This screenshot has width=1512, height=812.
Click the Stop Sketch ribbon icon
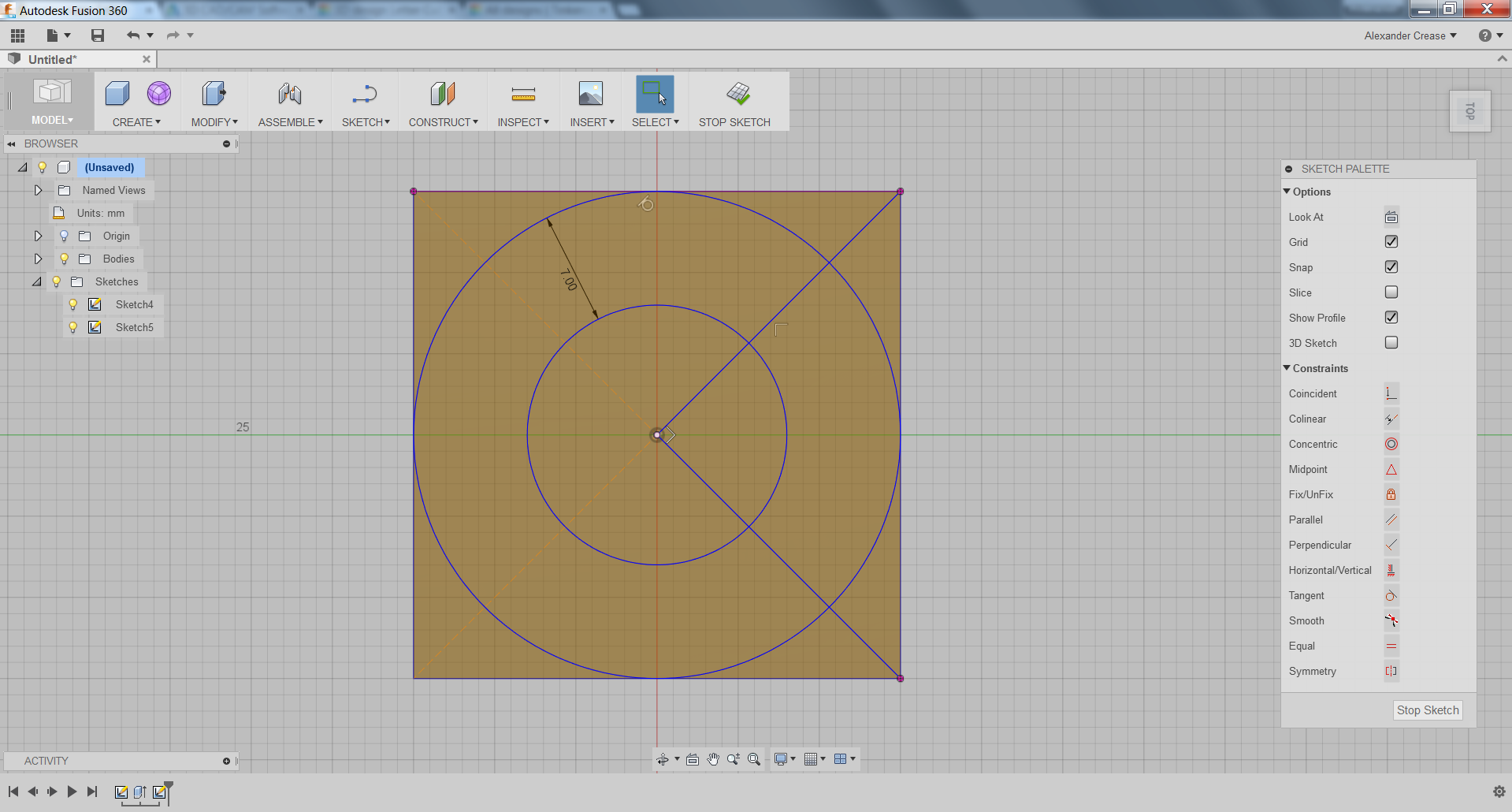pyautogui.click(x=735, y=101)
